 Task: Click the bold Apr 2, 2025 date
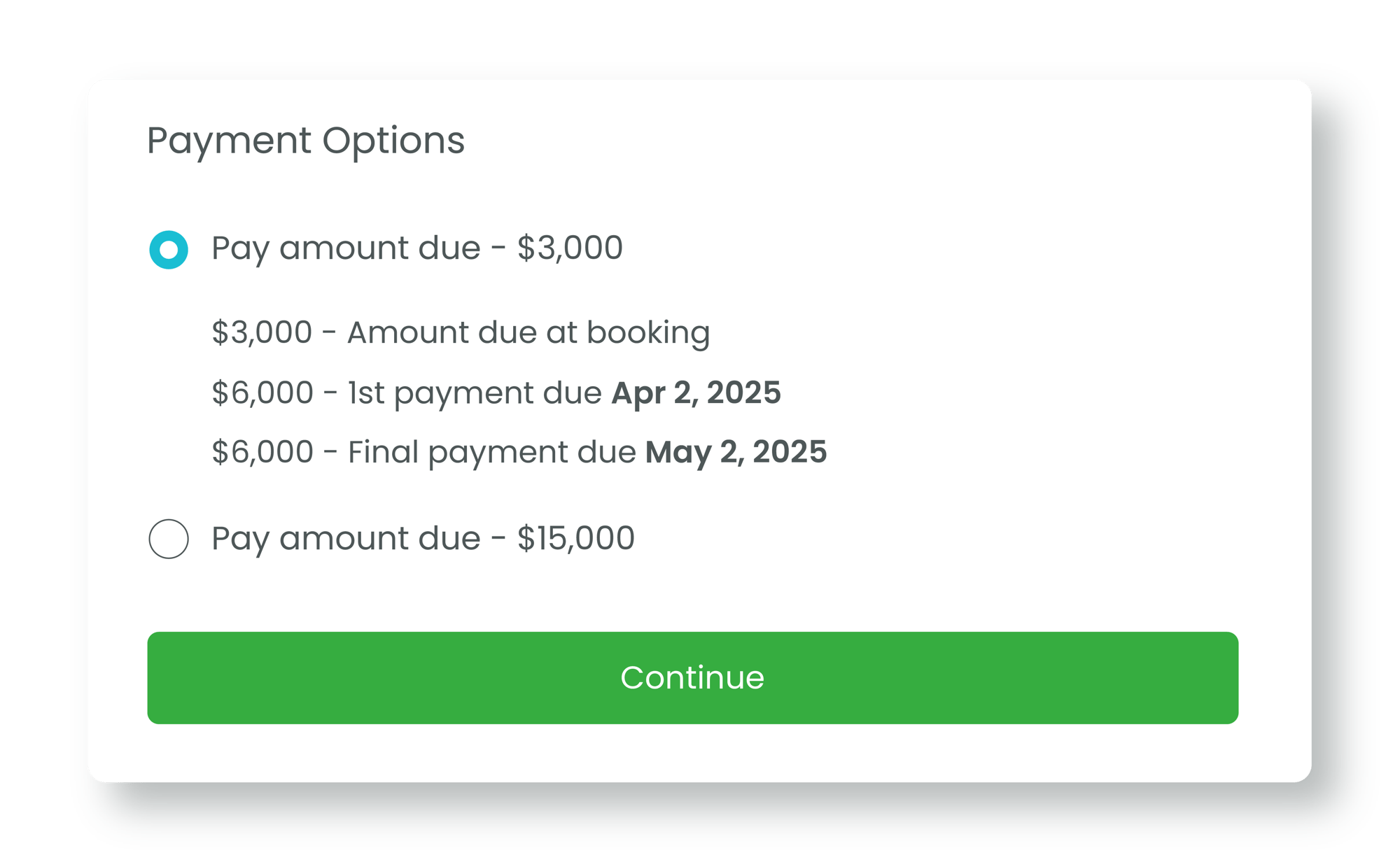[696, 393]
